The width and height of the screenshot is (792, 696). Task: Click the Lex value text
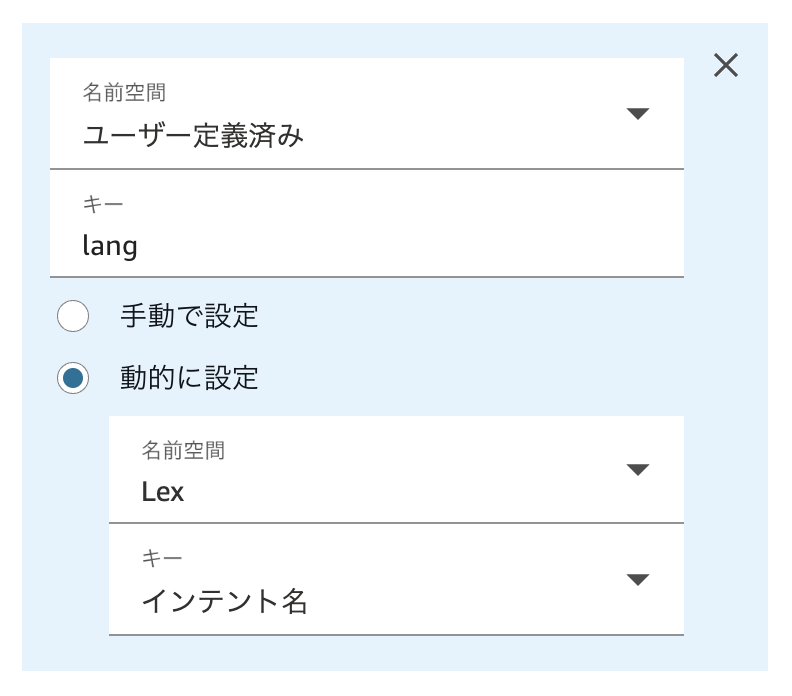click(163, 491)
